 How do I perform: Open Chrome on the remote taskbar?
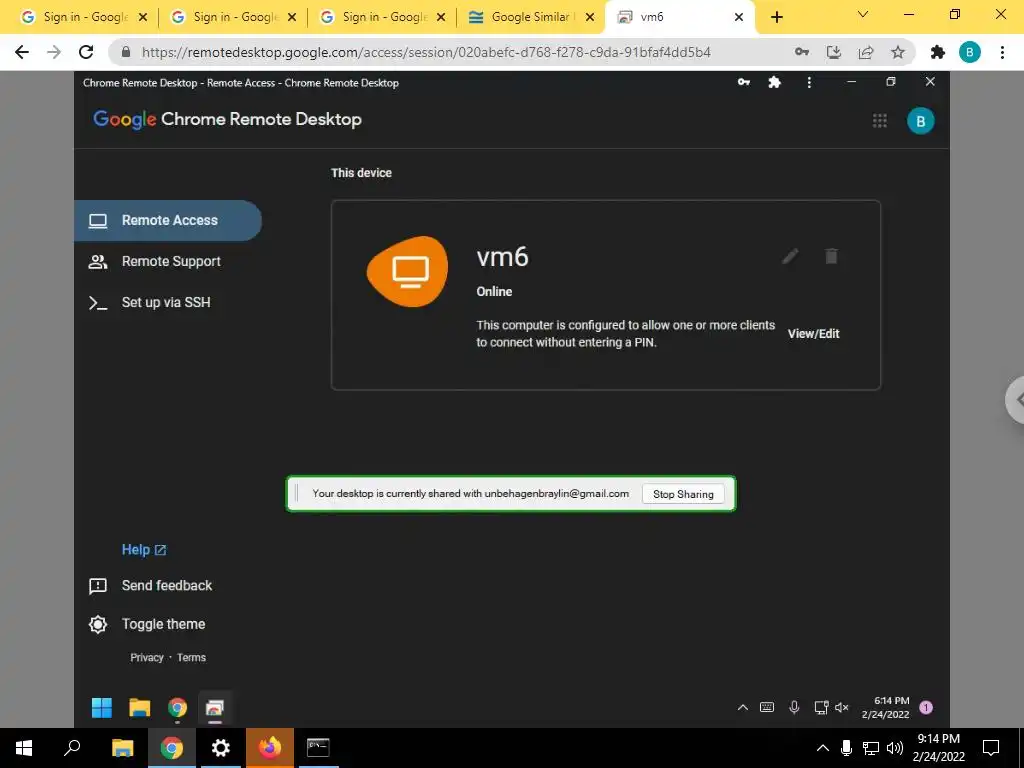(x=177, y=708)
